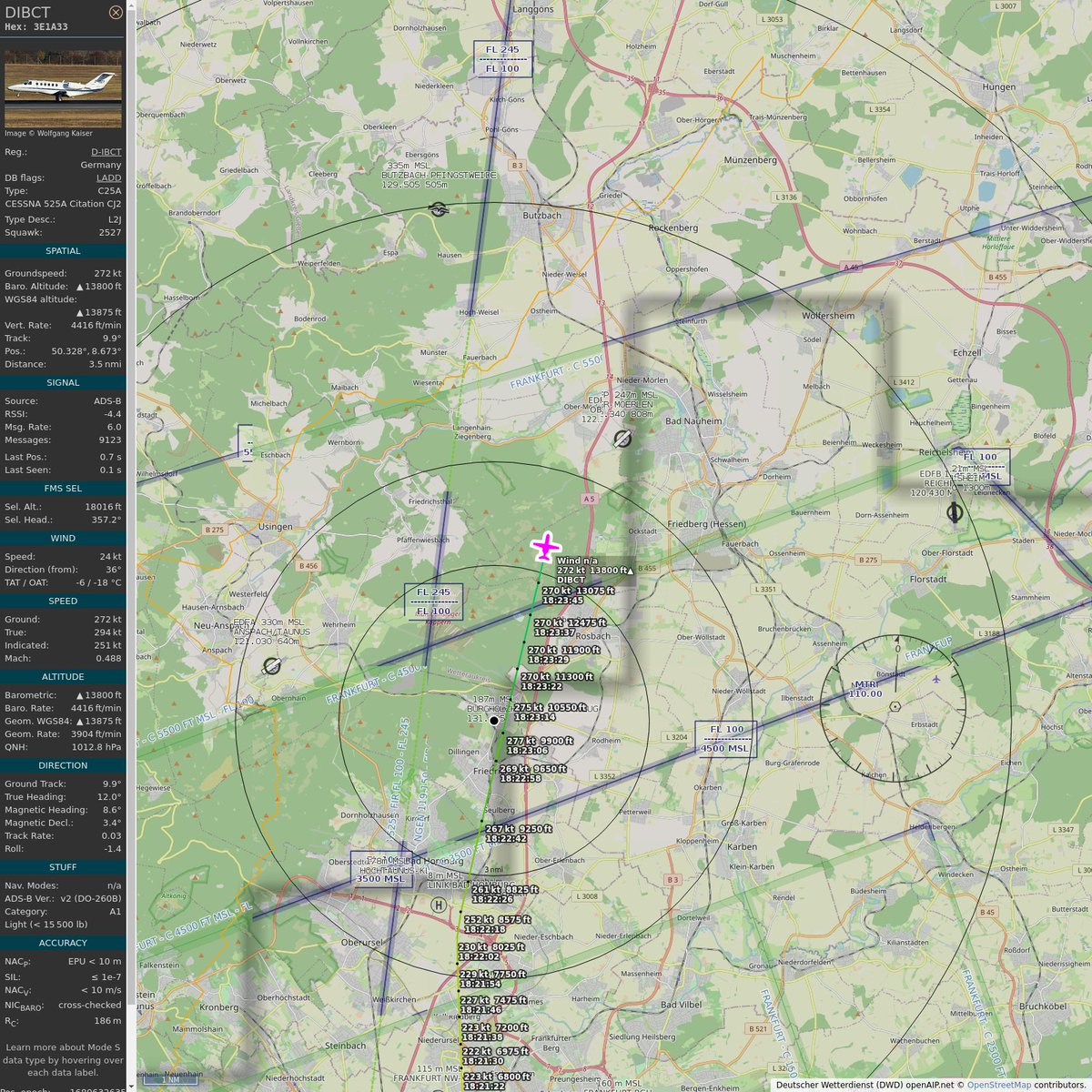Click the Type value C25A
The image size is (1092, 1092).
[x=109, y=192]
